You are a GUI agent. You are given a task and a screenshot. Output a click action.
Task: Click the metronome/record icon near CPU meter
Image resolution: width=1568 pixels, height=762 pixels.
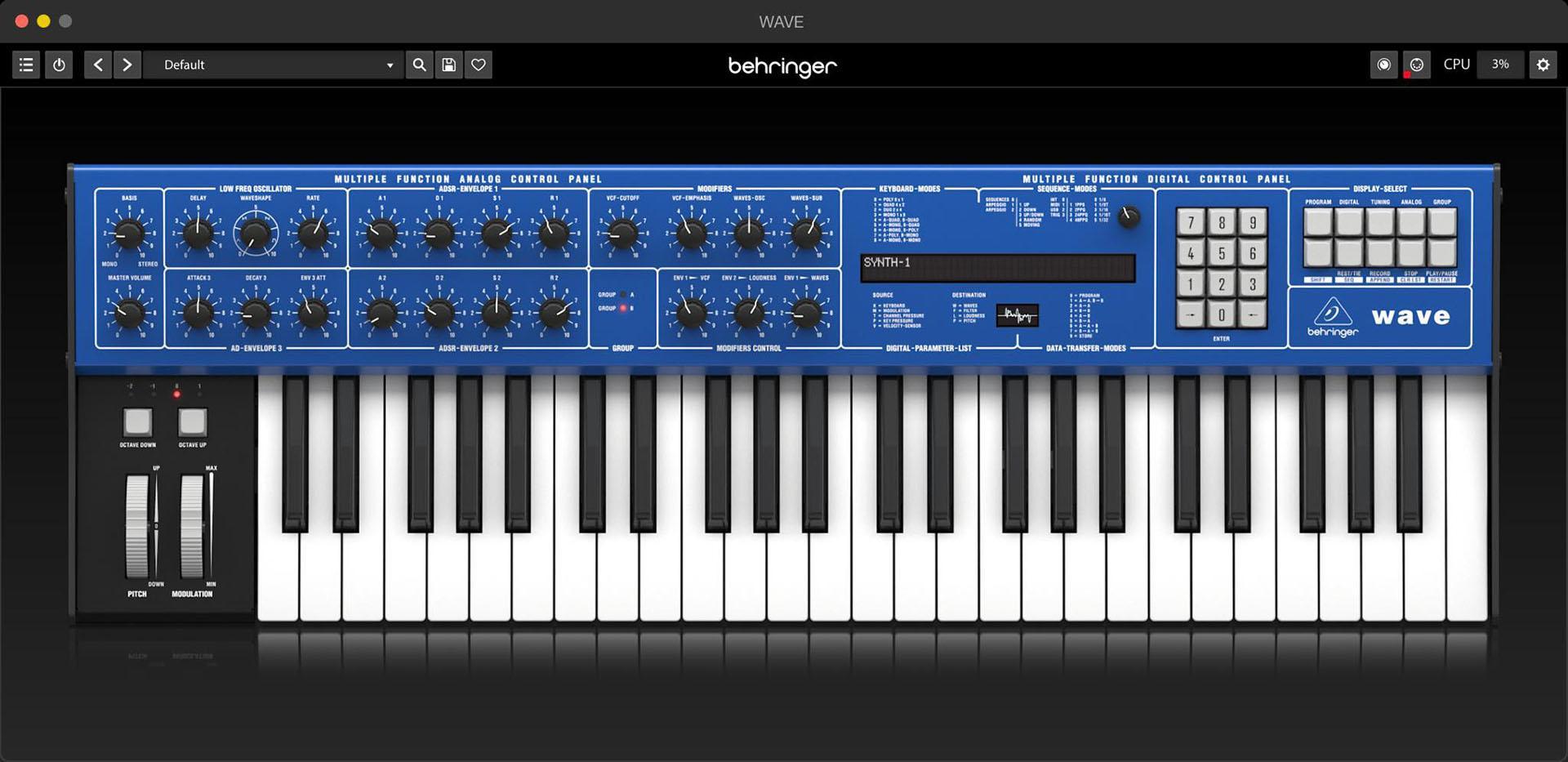[1383, 65]
